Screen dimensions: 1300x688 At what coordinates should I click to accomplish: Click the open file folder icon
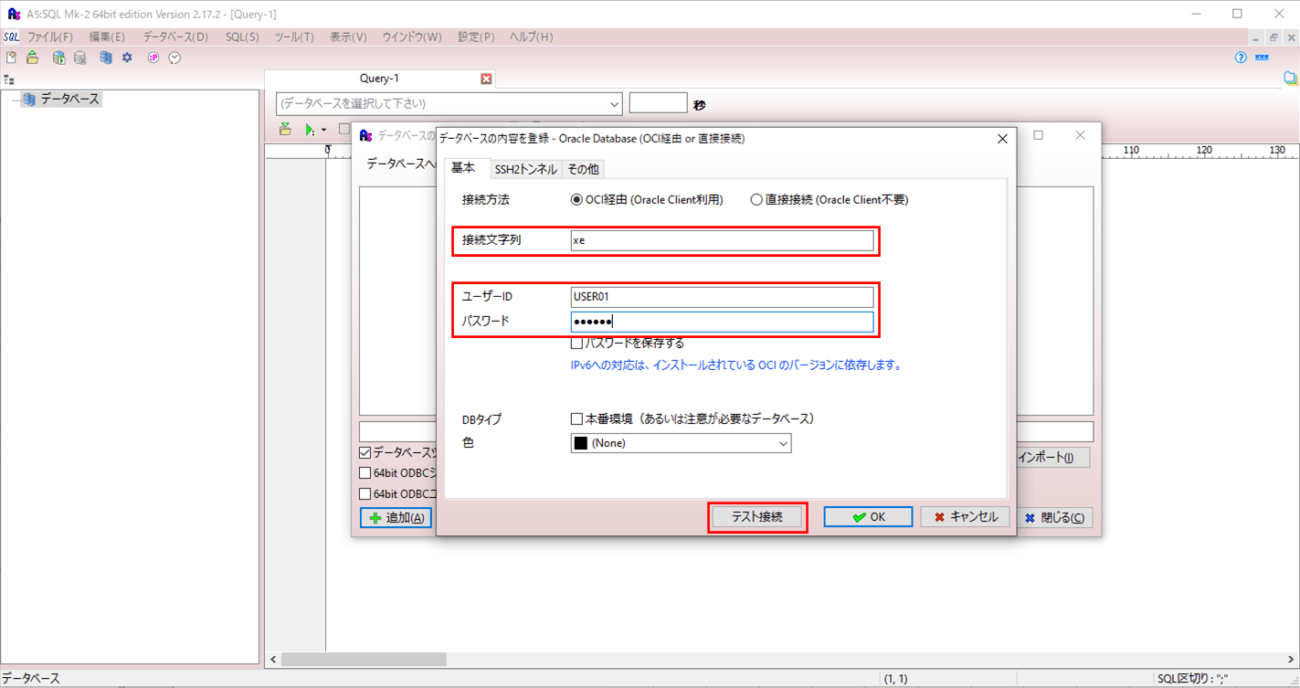tap(33, 58)
